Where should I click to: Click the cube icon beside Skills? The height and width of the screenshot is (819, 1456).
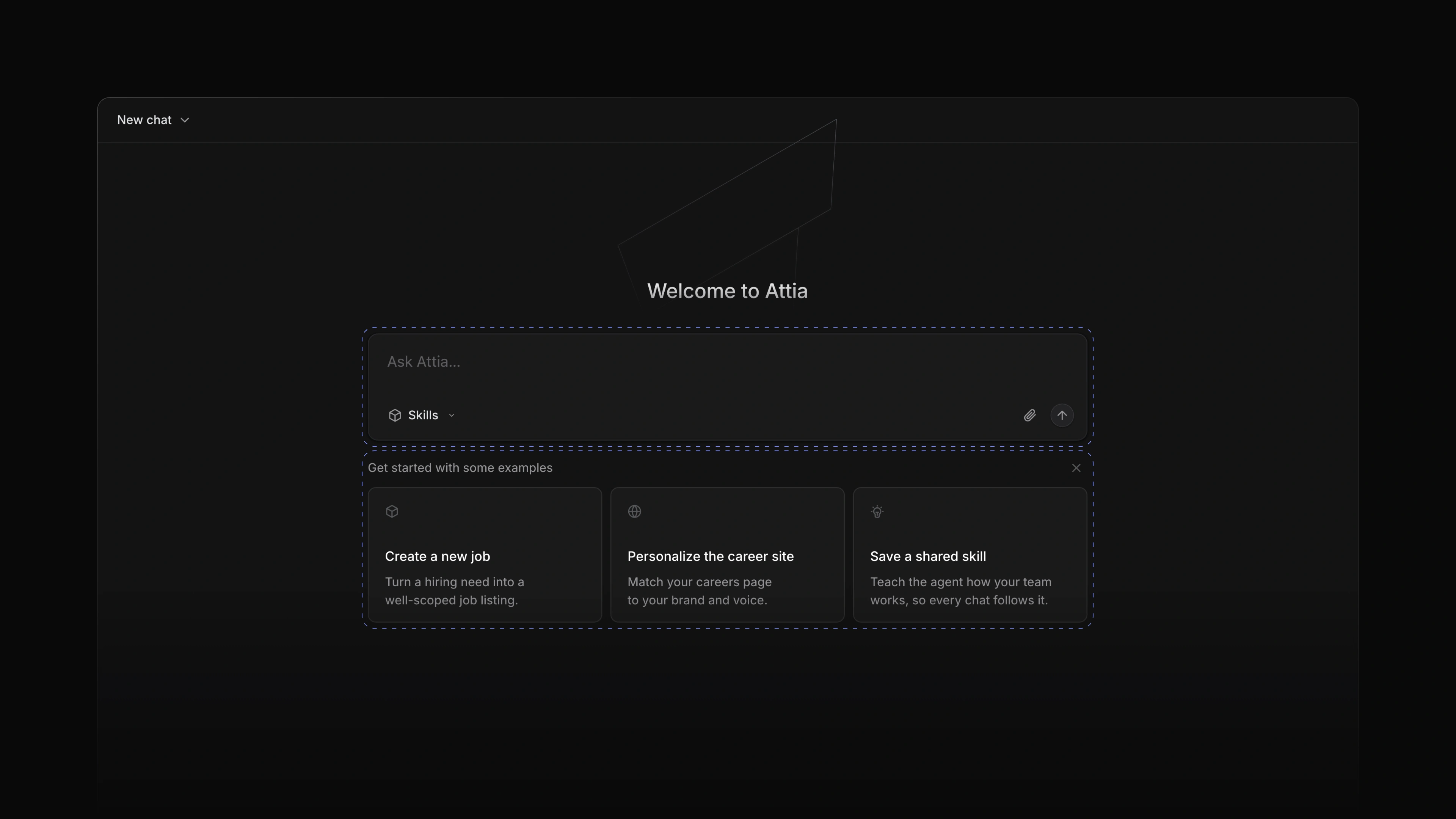click(x=394, y=416)
